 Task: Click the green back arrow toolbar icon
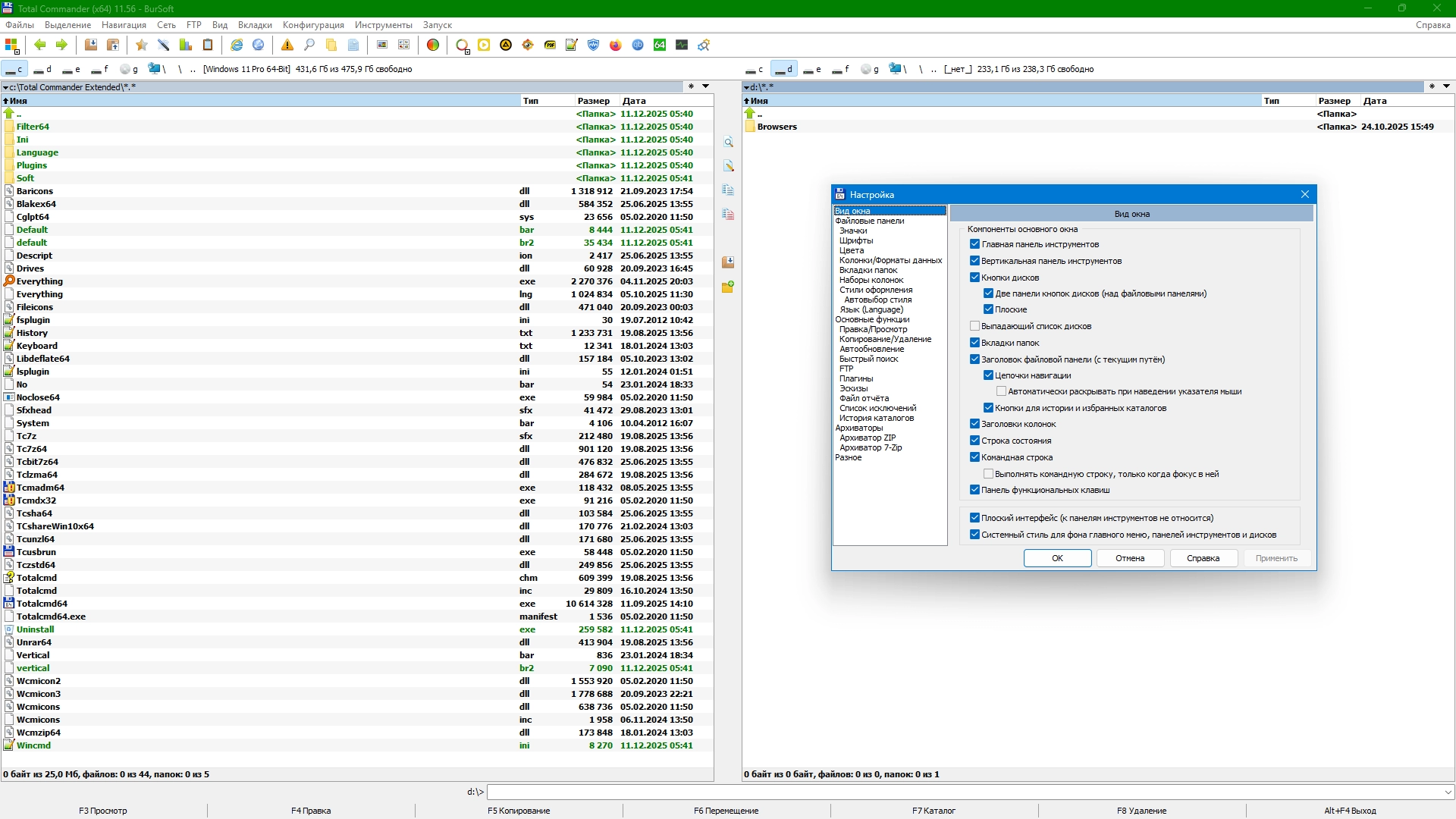(x=40, y=45)
